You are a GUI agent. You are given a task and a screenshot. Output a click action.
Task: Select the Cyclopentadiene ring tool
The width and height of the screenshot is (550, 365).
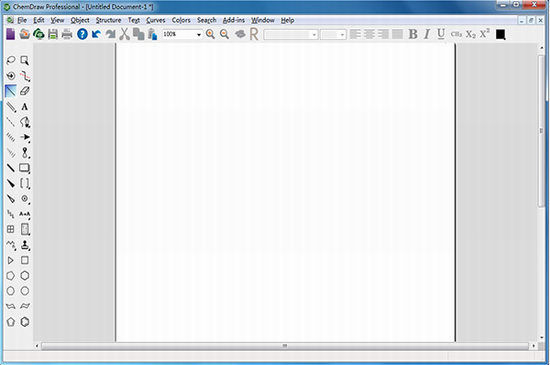point(11,322)
